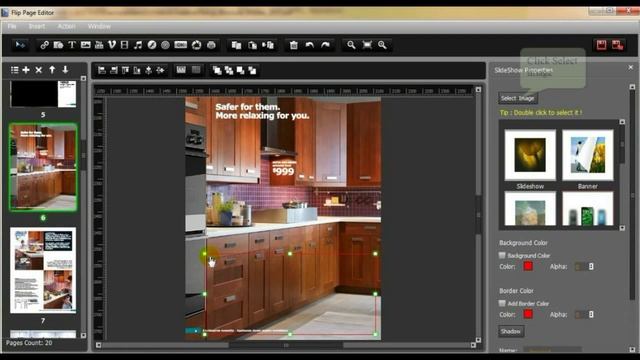Insert a link with the chain icon
640x360 pixels.
(x=44, y=45)
